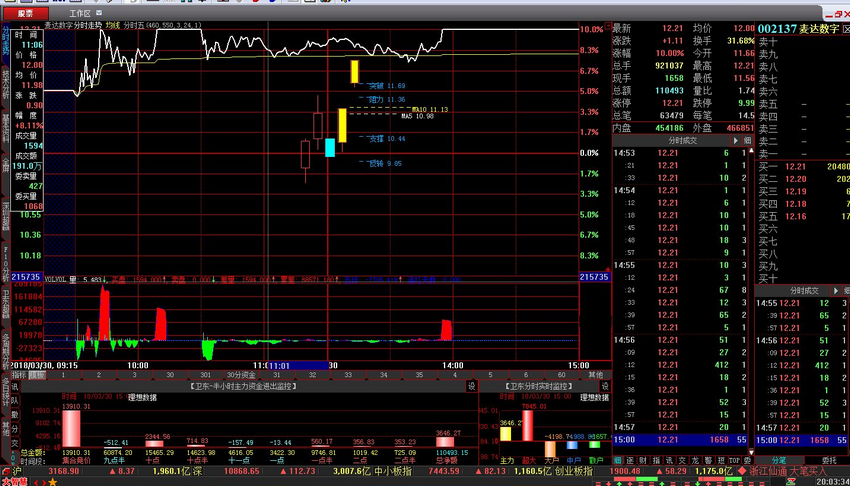The height and width of the screenshot is (486, 850).
Task: Click red left arrow beside 大智慧 logo
Action: click(x=36, y=482)
